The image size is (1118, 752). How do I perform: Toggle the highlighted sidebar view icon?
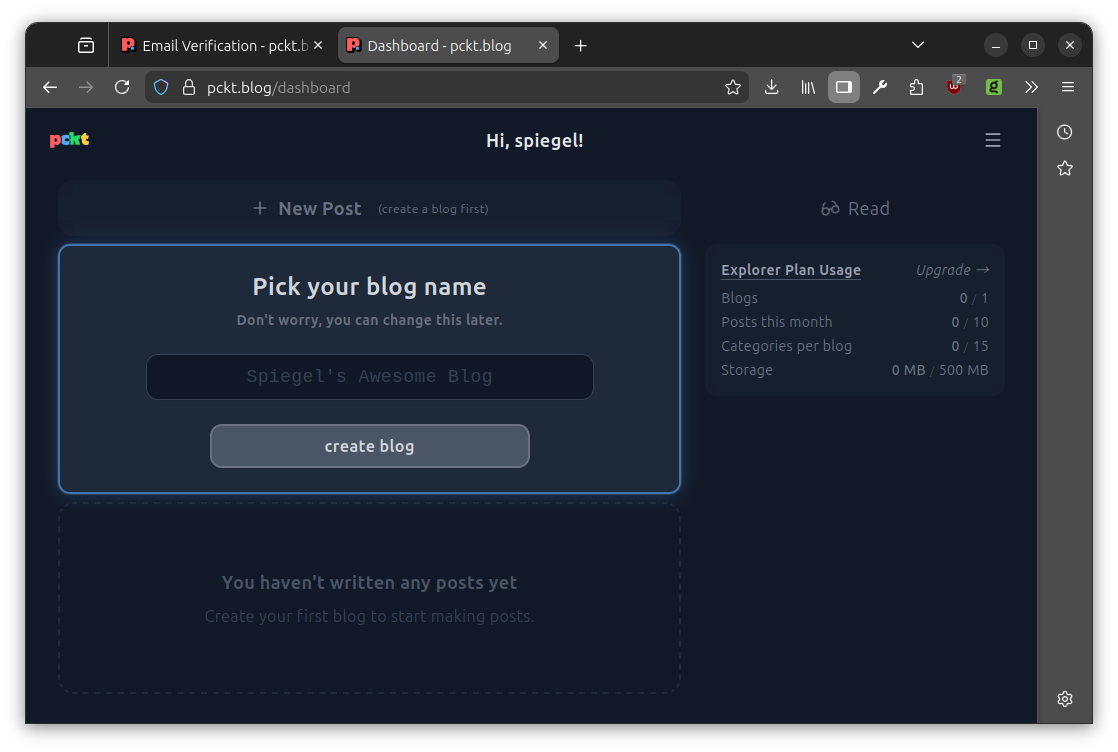(x=843, y=87)
